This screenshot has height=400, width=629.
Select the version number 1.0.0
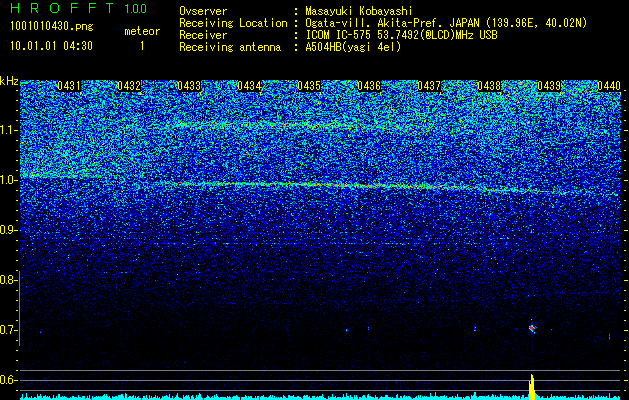coord(136,9)
